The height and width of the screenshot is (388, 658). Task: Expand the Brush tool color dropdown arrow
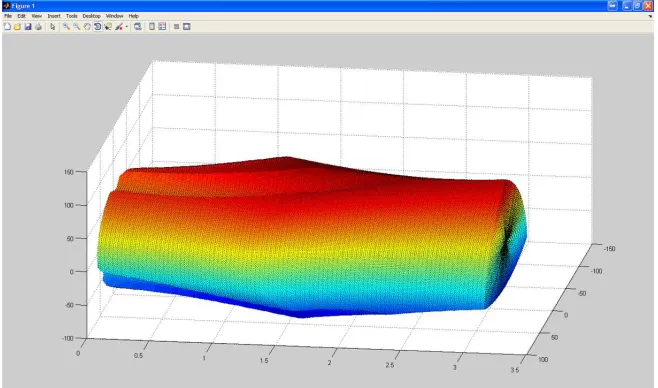pos(127,27)
